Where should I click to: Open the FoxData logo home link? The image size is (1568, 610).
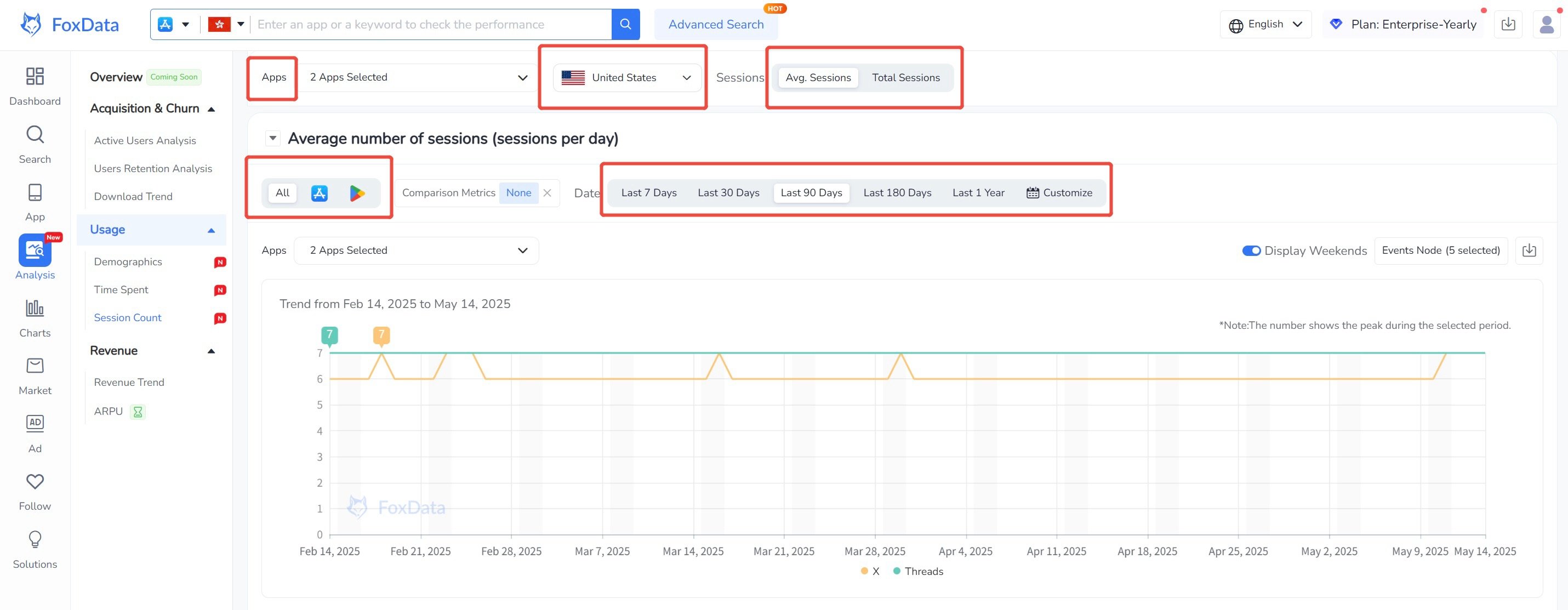coord(70,25)
